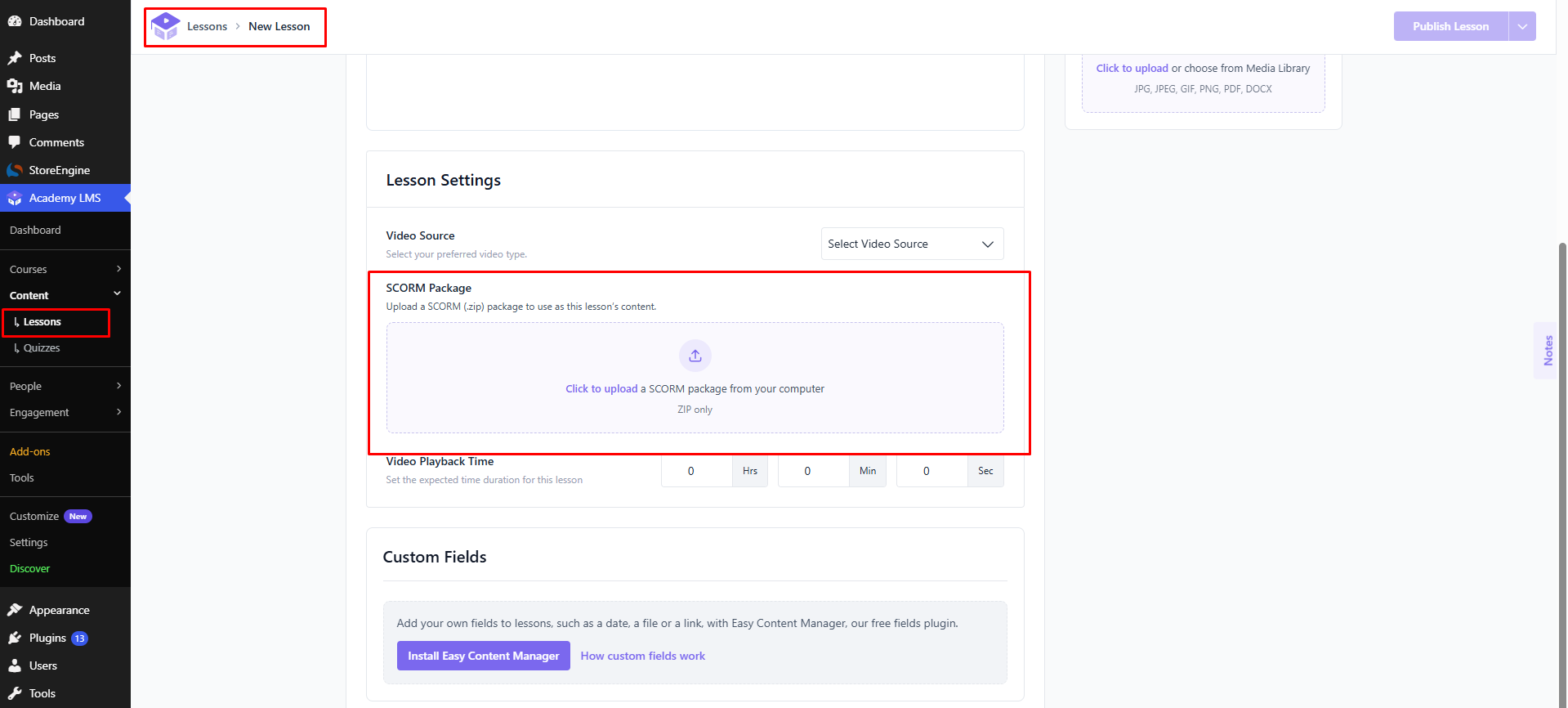Click the Academy LMS logo icon in header
Image resolution: width=1568 pixels, height=708 pixels.
tap(166, 26)
